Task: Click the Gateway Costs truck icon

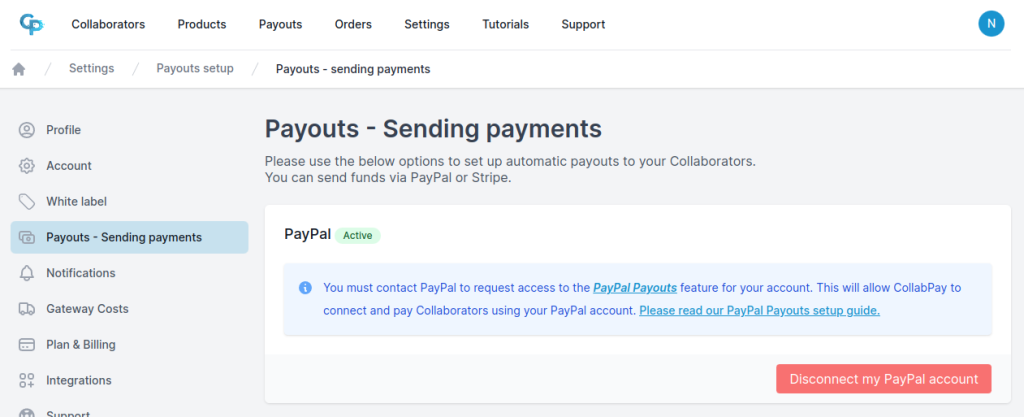Action: [27, 309]
